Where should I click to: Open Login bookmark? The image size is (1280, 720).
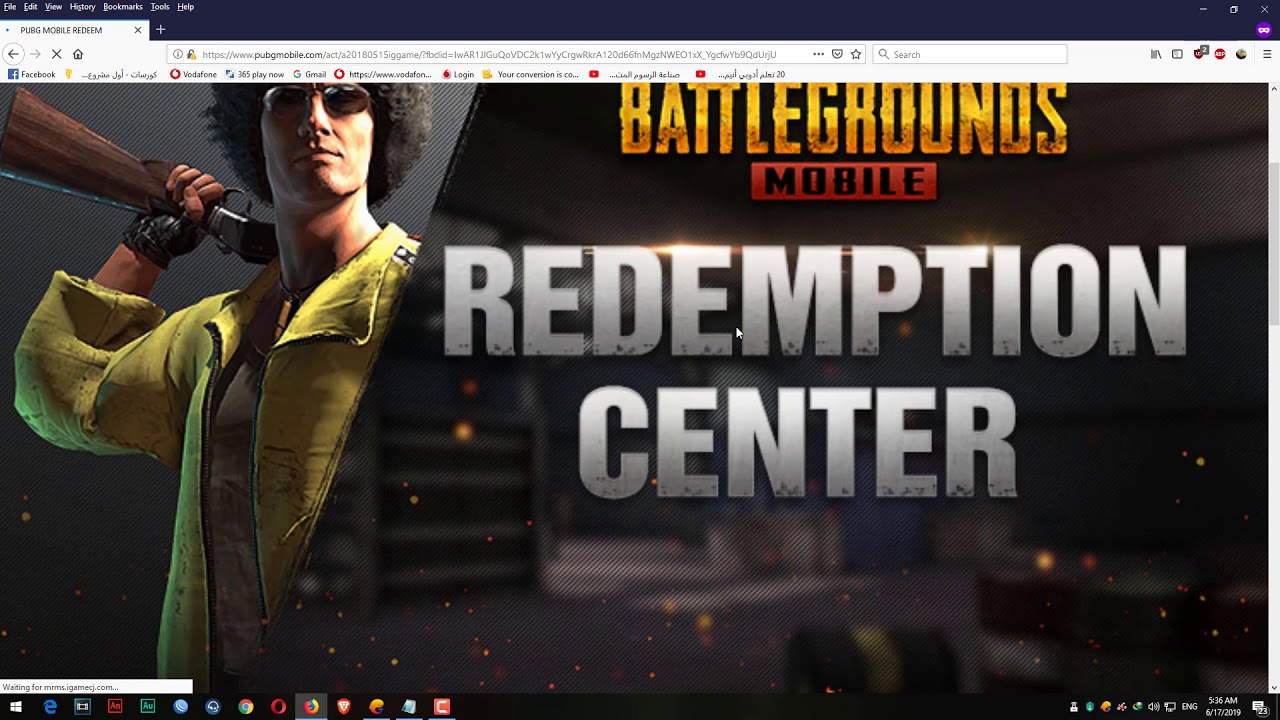[458, 75]
